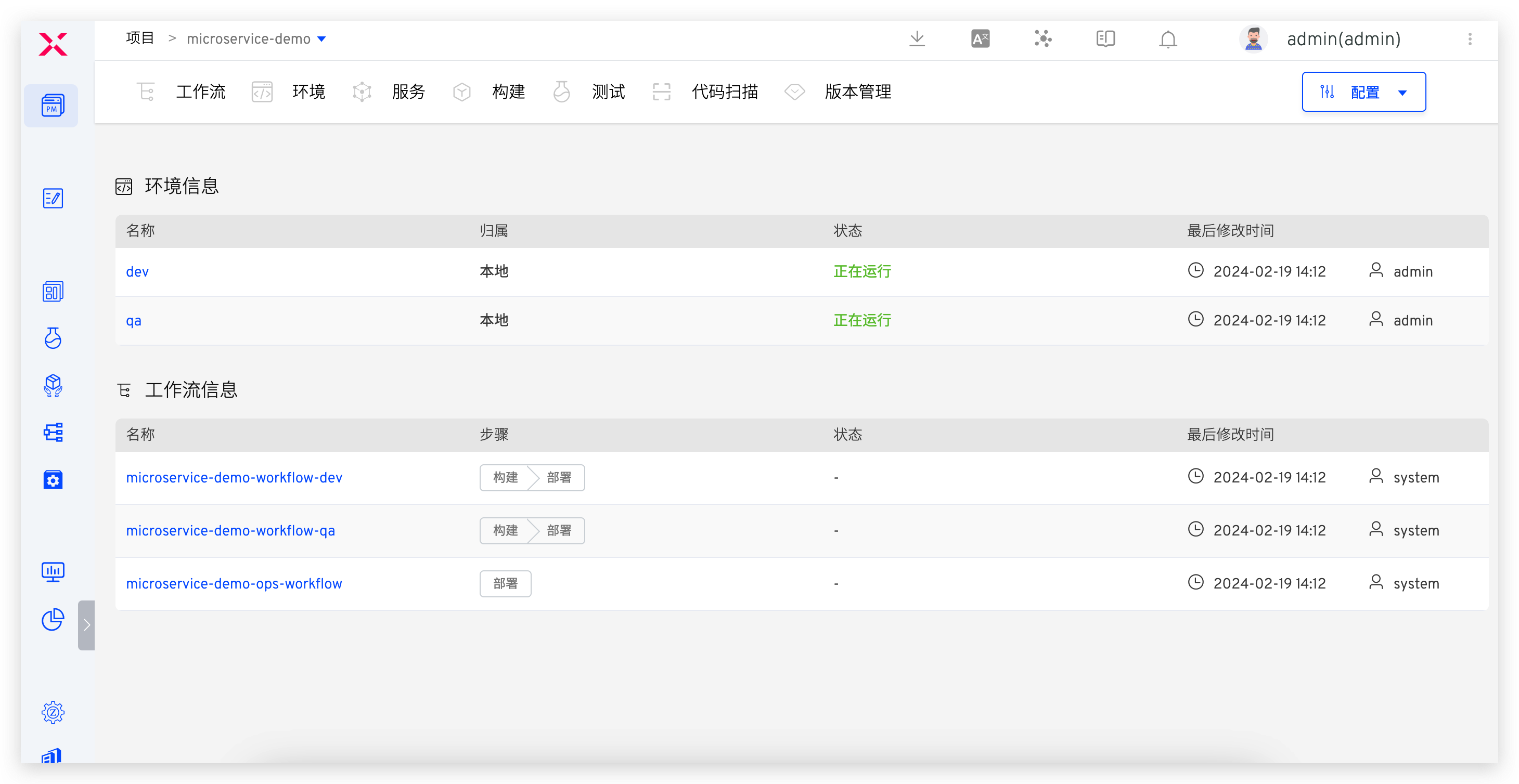The width and height of the screenshot is (1519, 784).
Task: Click admin(admin) username text
Action: (1343, 40)
